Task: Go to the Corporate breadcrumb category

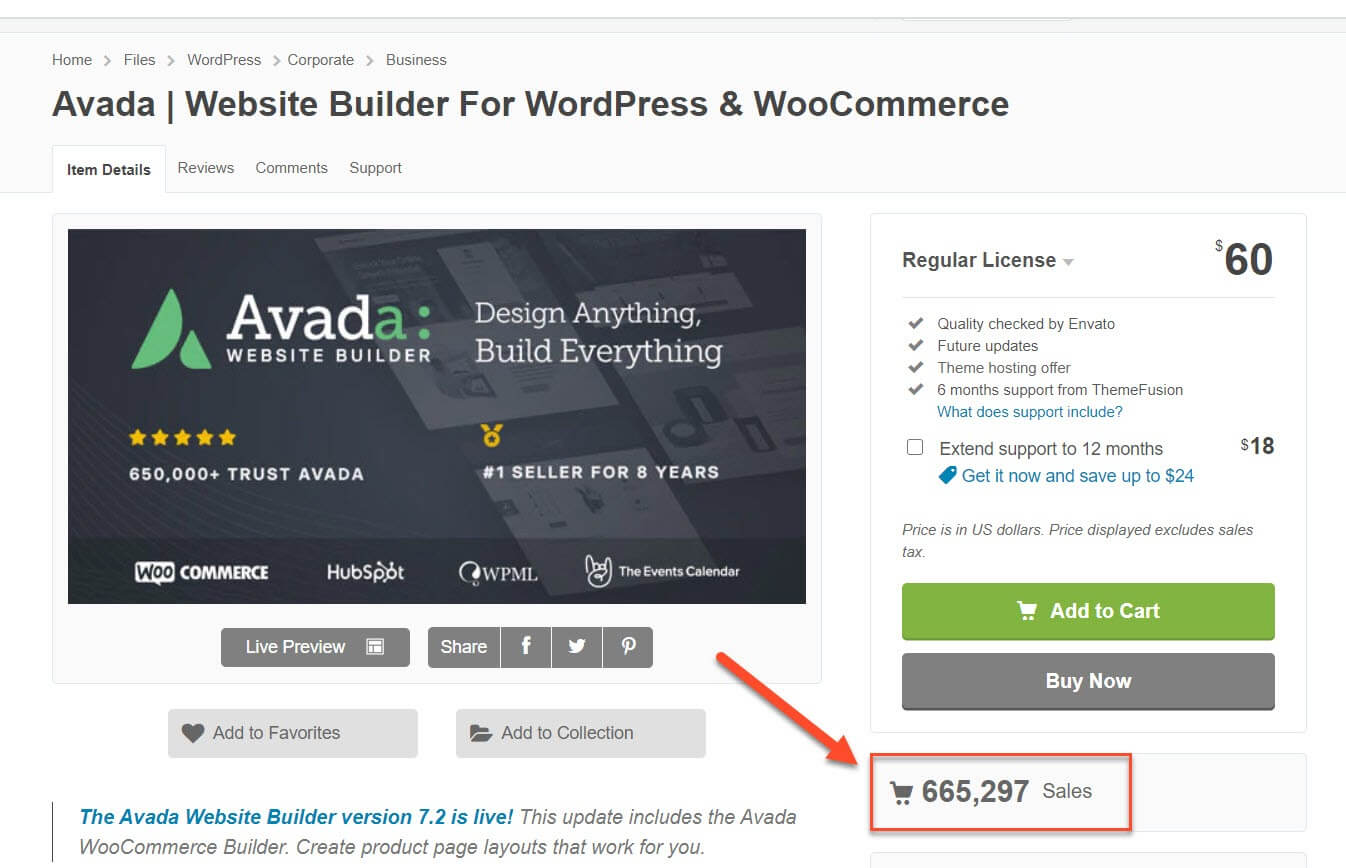Action: (321, 60)
